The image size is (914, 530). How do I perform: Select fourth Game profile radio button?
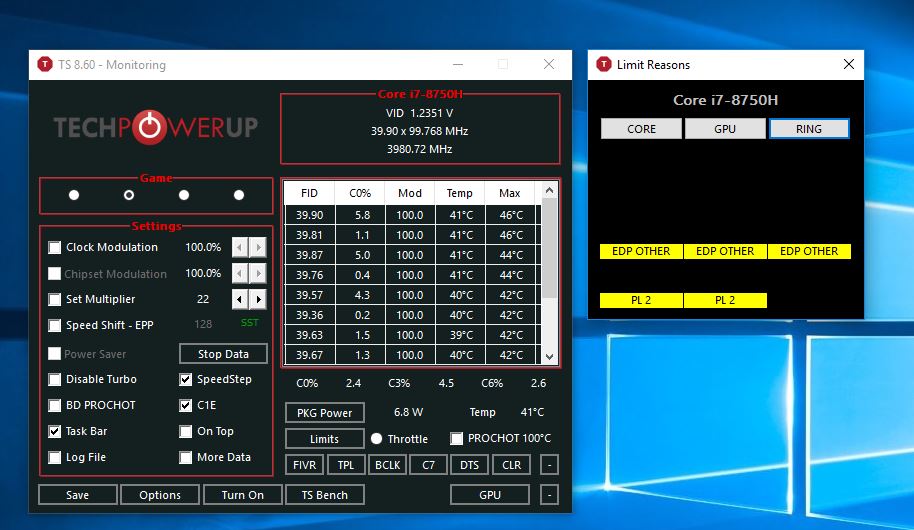pos(239,195)
